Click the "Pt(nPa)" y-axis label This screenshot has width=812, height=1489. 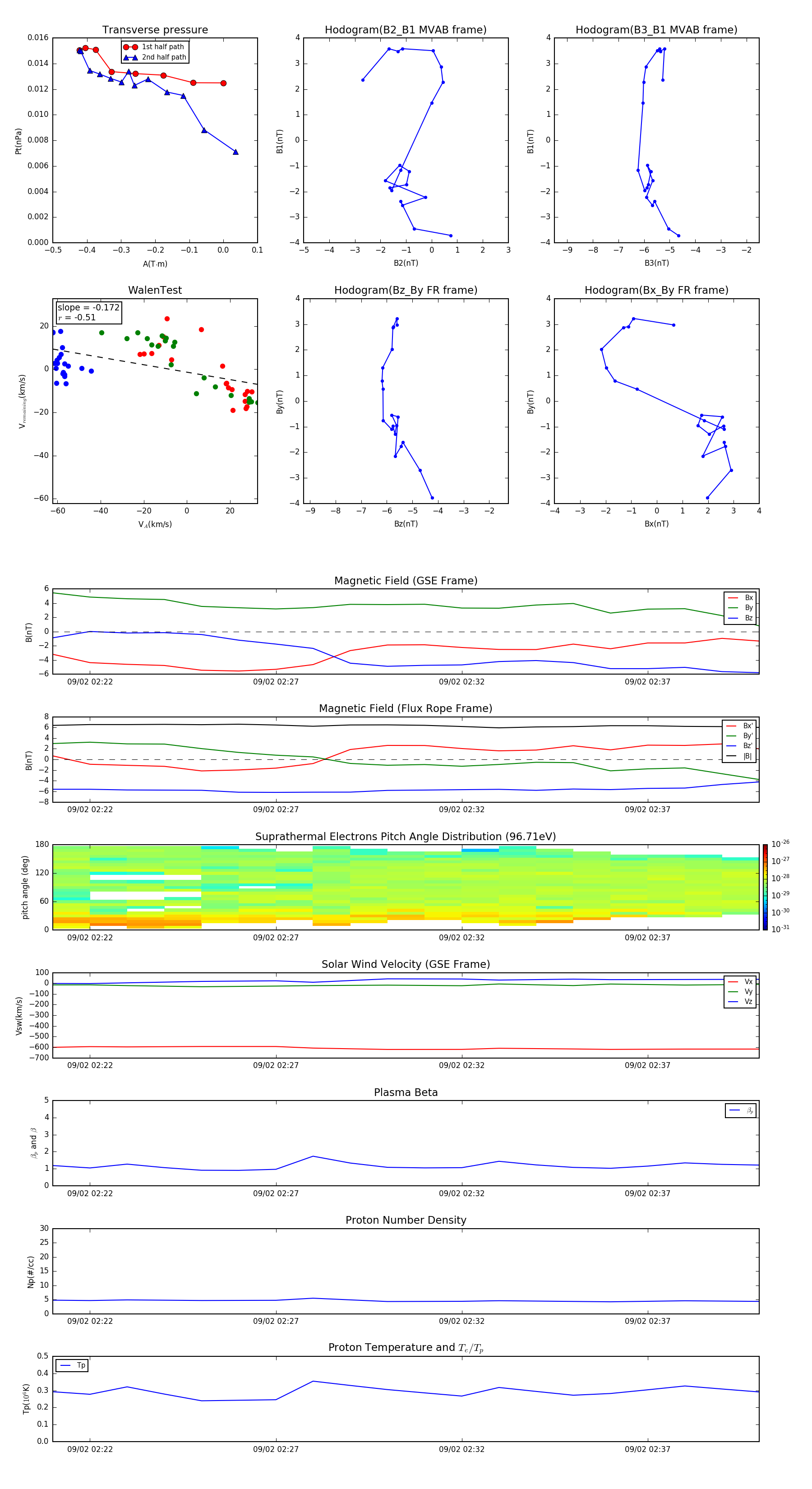[18, 140]
